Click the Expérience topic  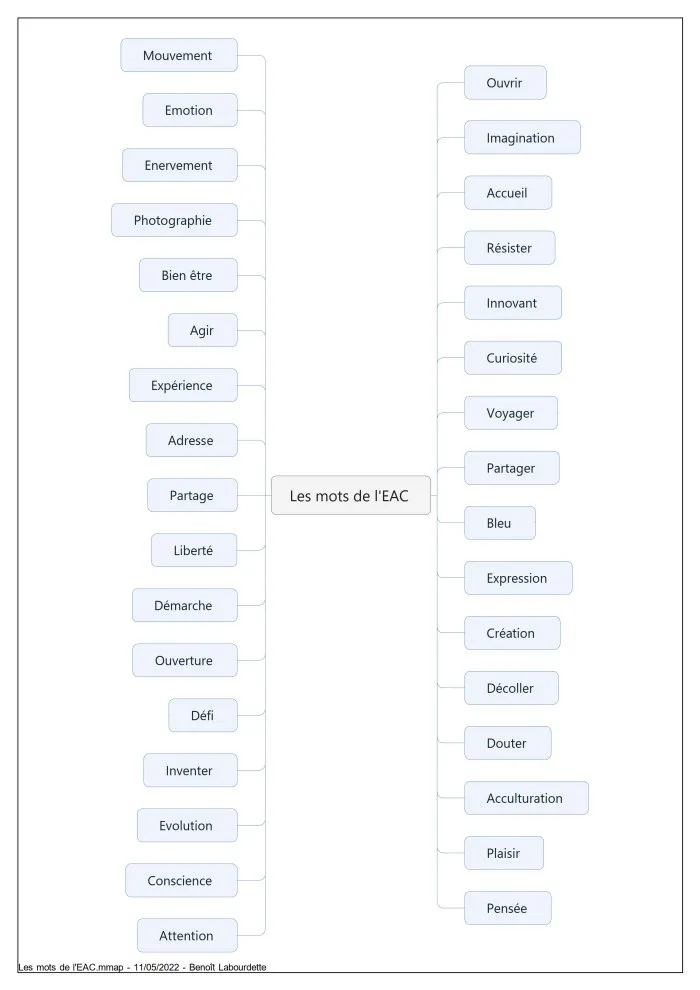tap(184, 385)
